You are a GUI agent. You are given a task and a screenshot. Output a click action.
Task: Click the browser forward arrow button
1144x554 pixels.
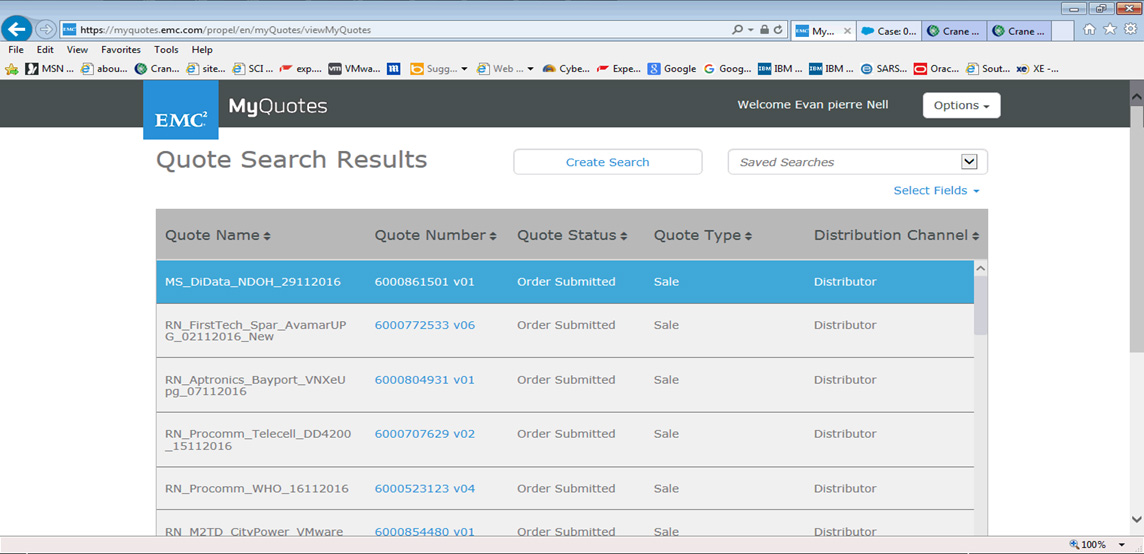tap(45, 30)
